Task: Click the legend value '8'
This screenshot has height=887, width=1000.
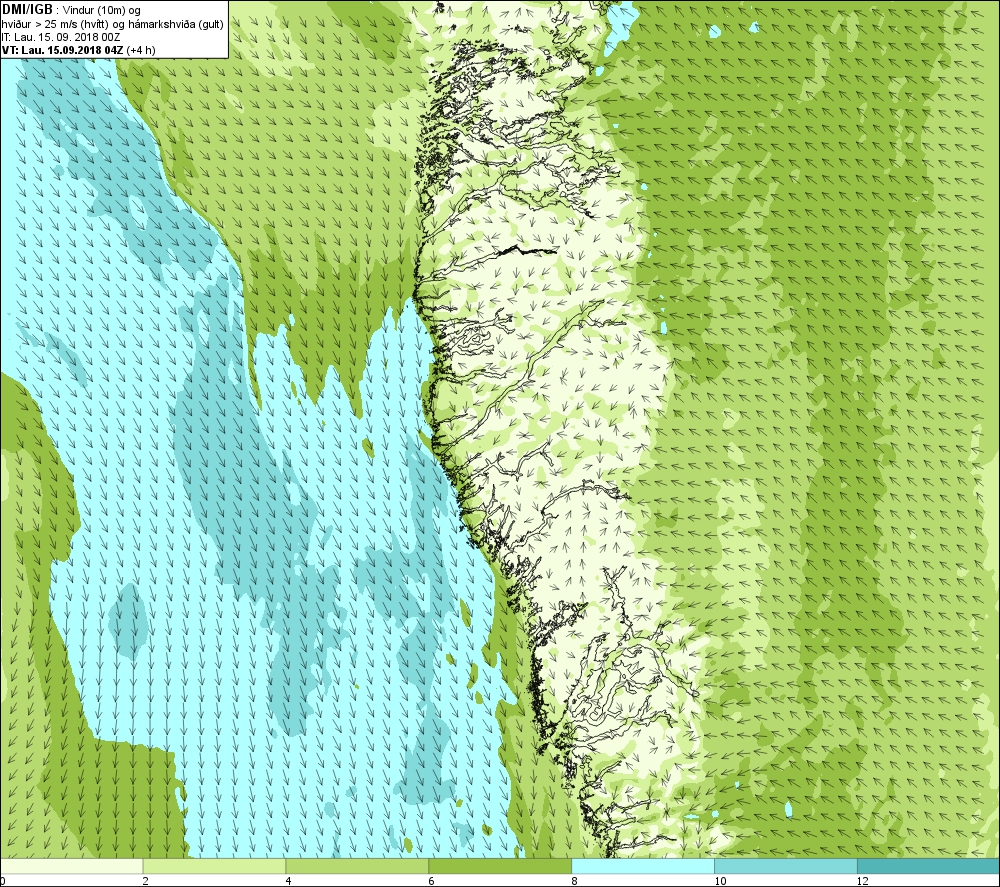Action: pos(575,881)
